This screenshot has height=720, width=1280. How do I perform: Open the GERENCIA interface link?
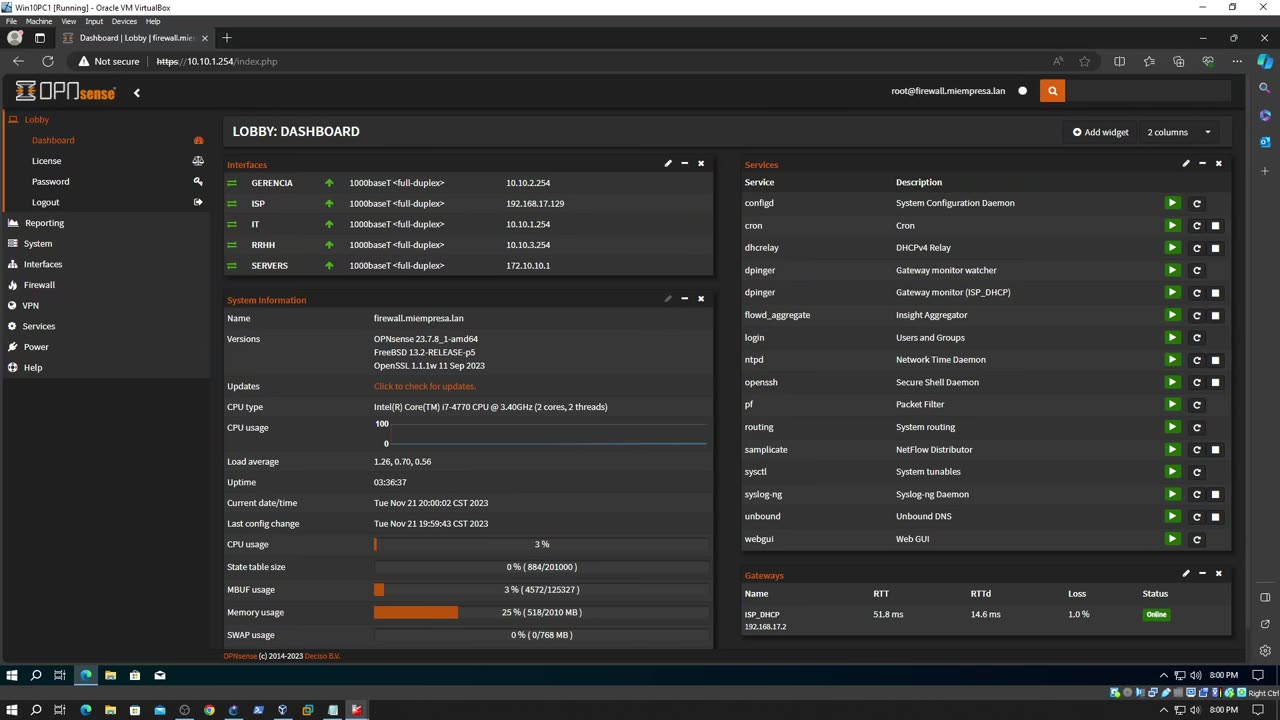click(272, 183)
